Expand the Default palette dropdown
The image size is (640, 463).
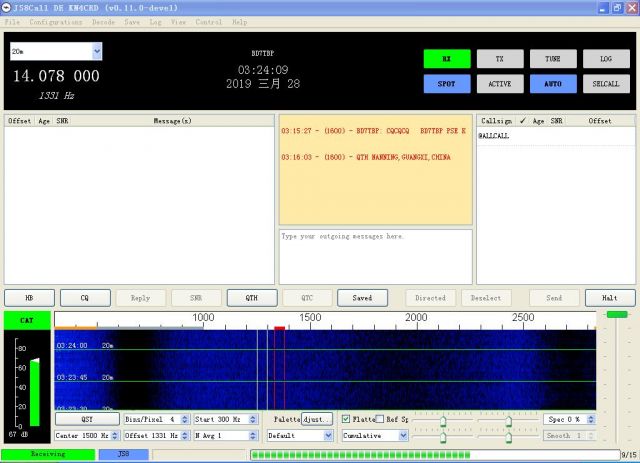pos(328,436)
